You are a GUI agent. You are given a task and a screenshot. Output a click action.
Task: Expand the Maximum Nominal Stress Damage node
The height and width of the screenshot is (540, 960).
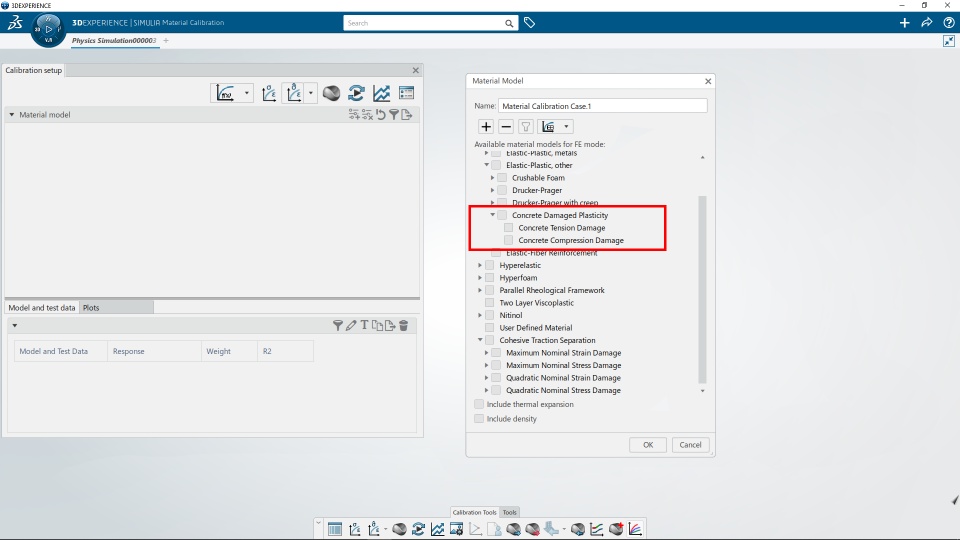pyautogui.click(x=487, y=365)
